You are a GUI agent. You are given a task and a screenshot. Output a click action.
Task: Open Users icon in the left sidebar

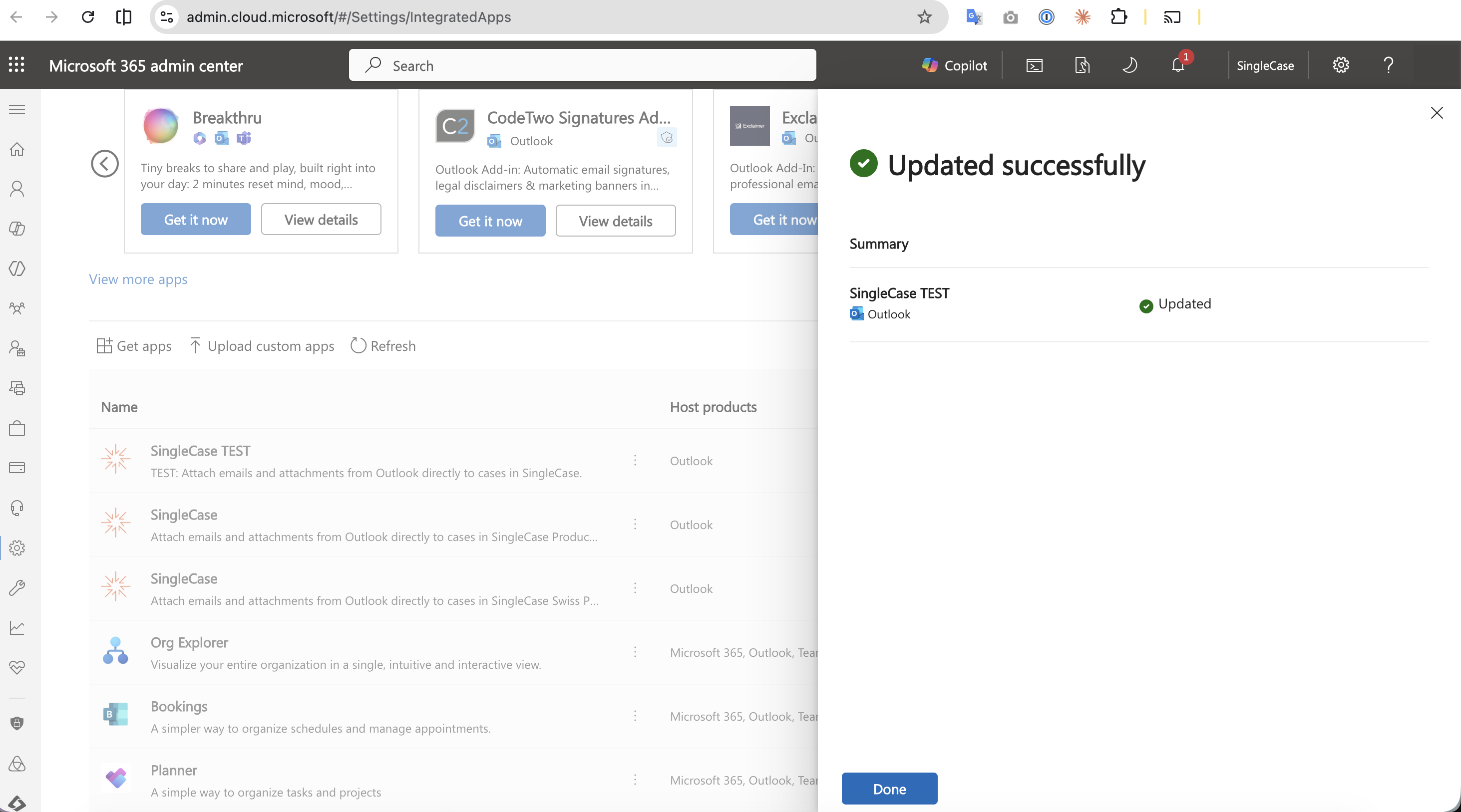[x=17, y=189]
